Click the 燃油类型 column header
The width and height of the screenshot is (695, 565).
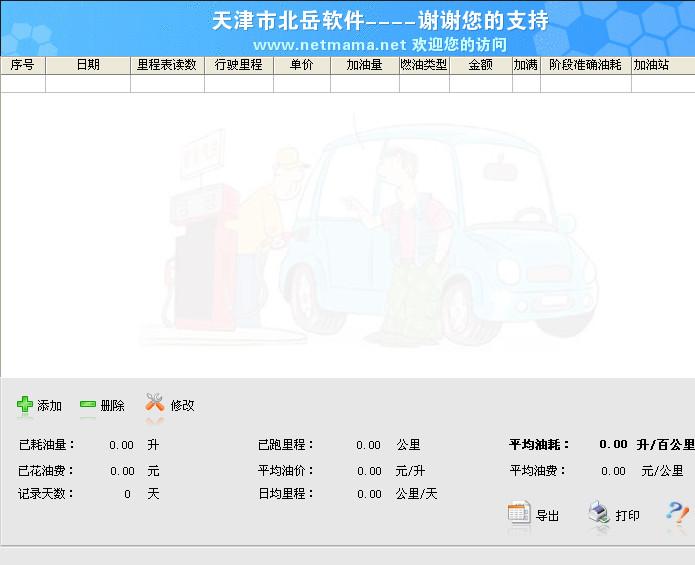pyautogui.click(x=424, y=65)
